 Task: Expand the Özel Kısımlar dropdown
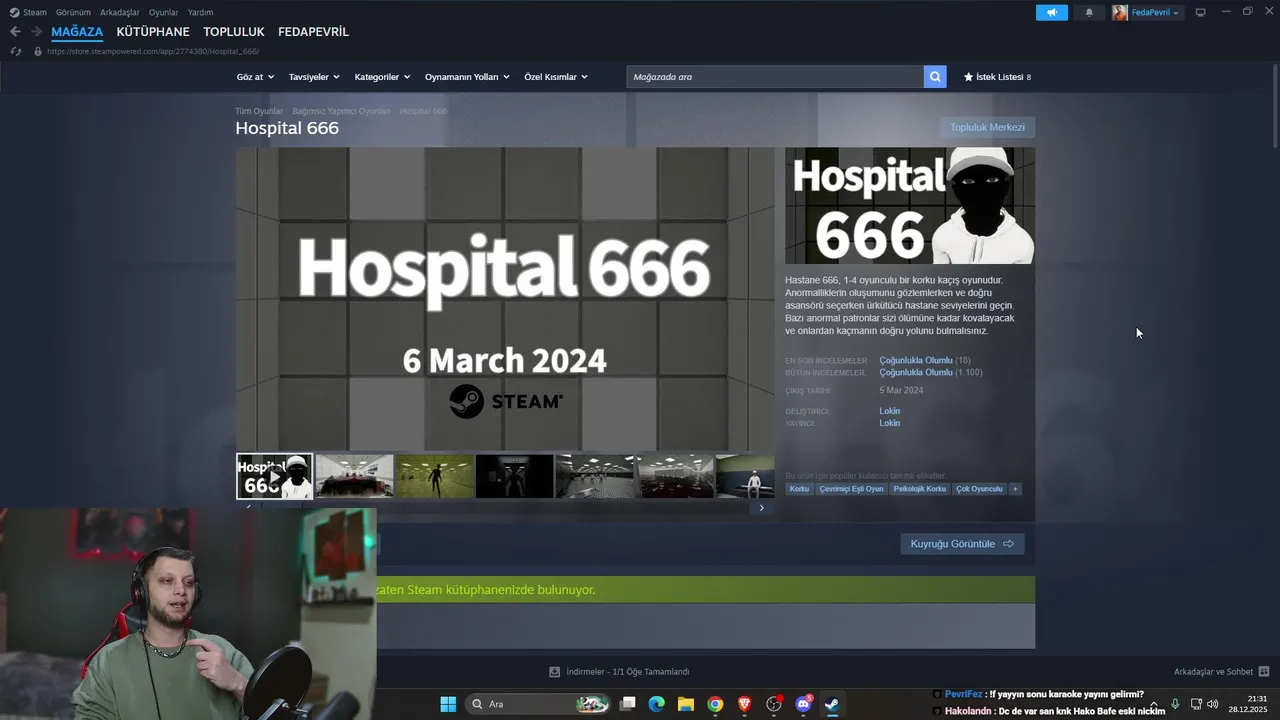pyautogui.click(x=556, y=77)
